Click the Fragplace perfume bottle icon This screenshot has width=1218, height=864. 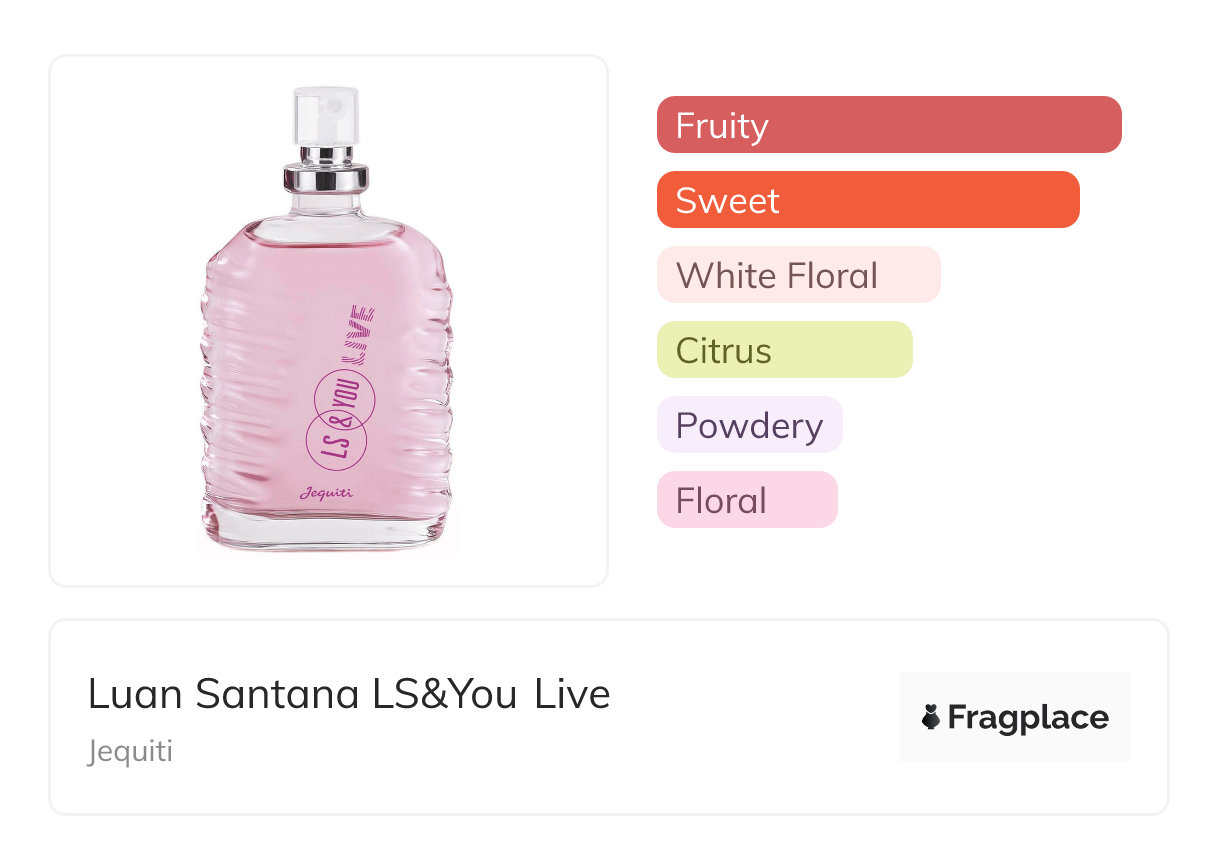point(931,717)
